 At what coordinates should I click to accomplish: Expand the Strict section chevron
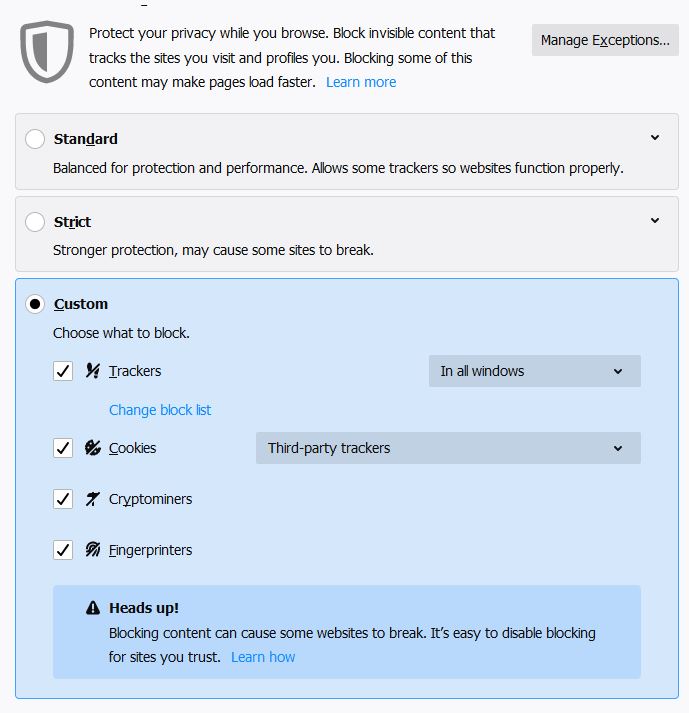[x=655, y=221]
